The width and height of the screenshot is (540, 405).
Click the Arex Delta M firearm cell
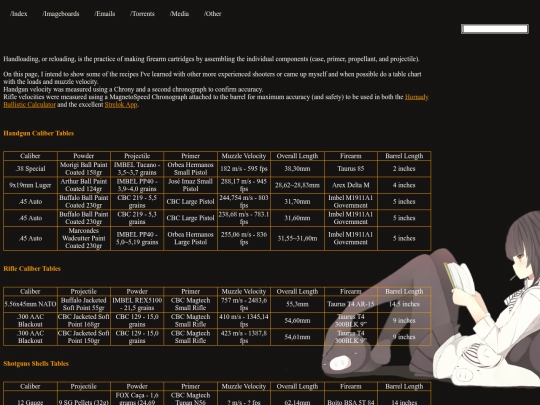coord(351,185)
